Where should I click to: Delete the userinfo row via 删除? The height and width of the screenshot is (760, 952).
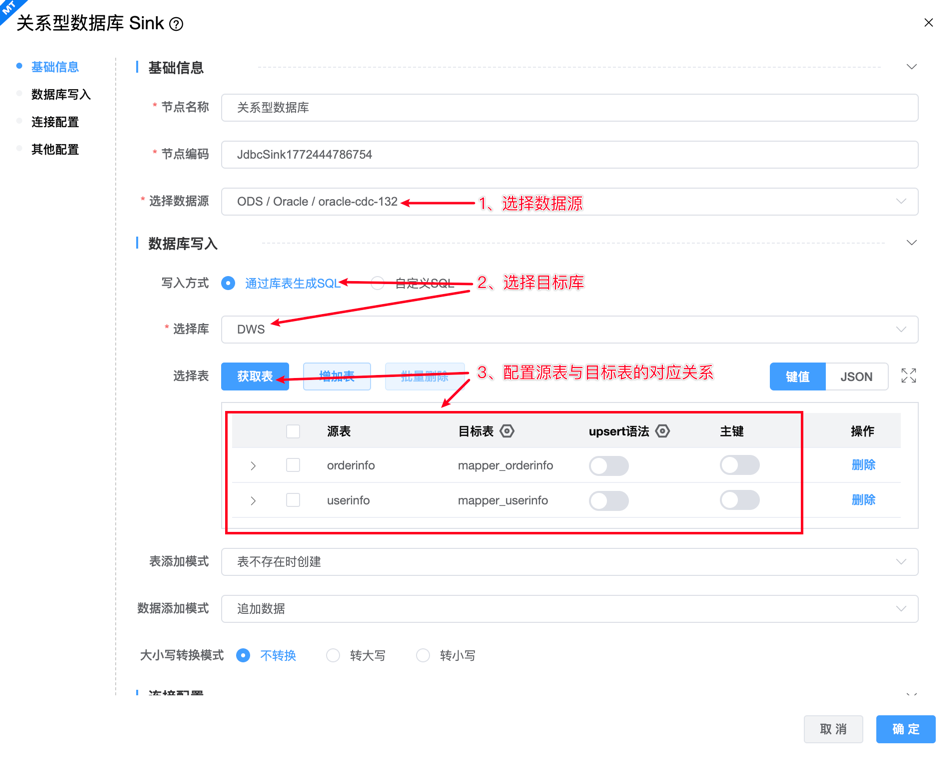(x=862, y=500)
